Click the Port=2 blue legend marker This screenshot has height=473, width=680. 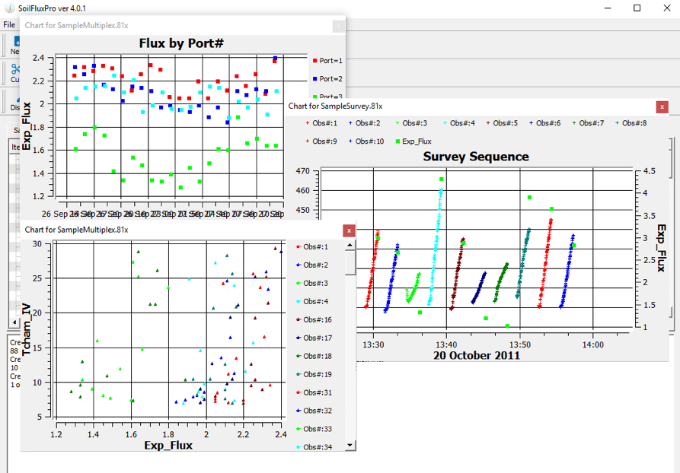pyautogui.click(x=315, y=78)
